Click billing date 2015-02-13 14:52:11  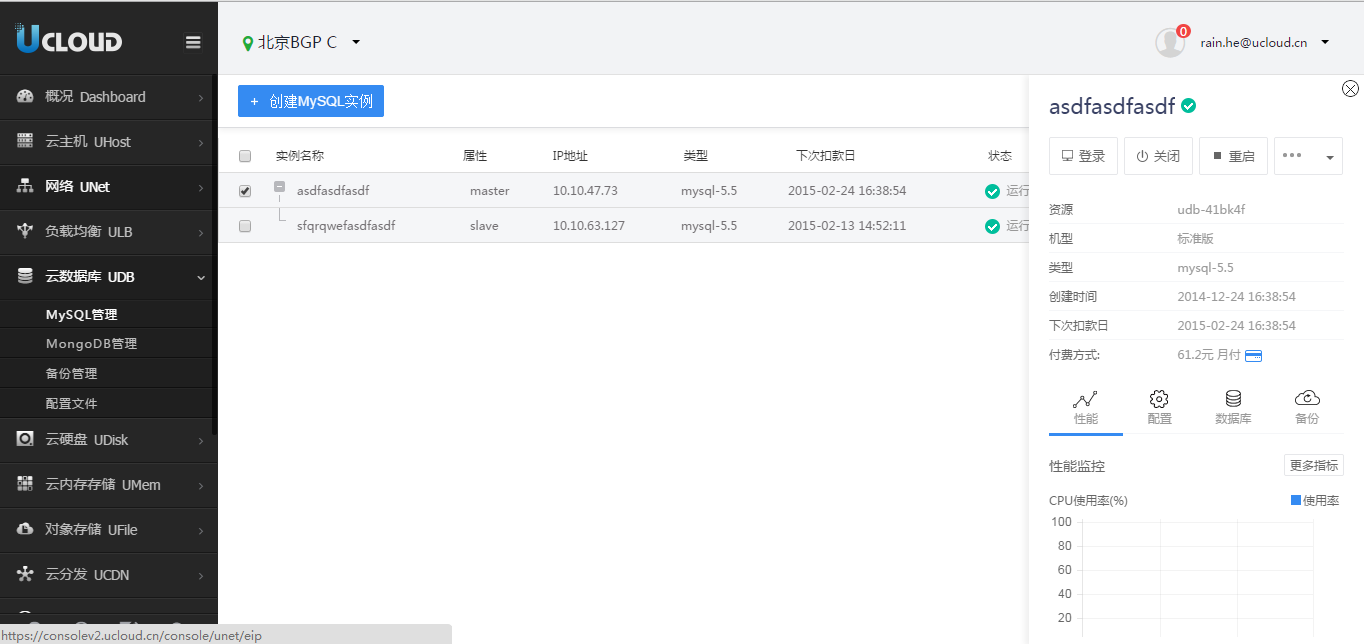pyautogui.click(x=847, y=226)
